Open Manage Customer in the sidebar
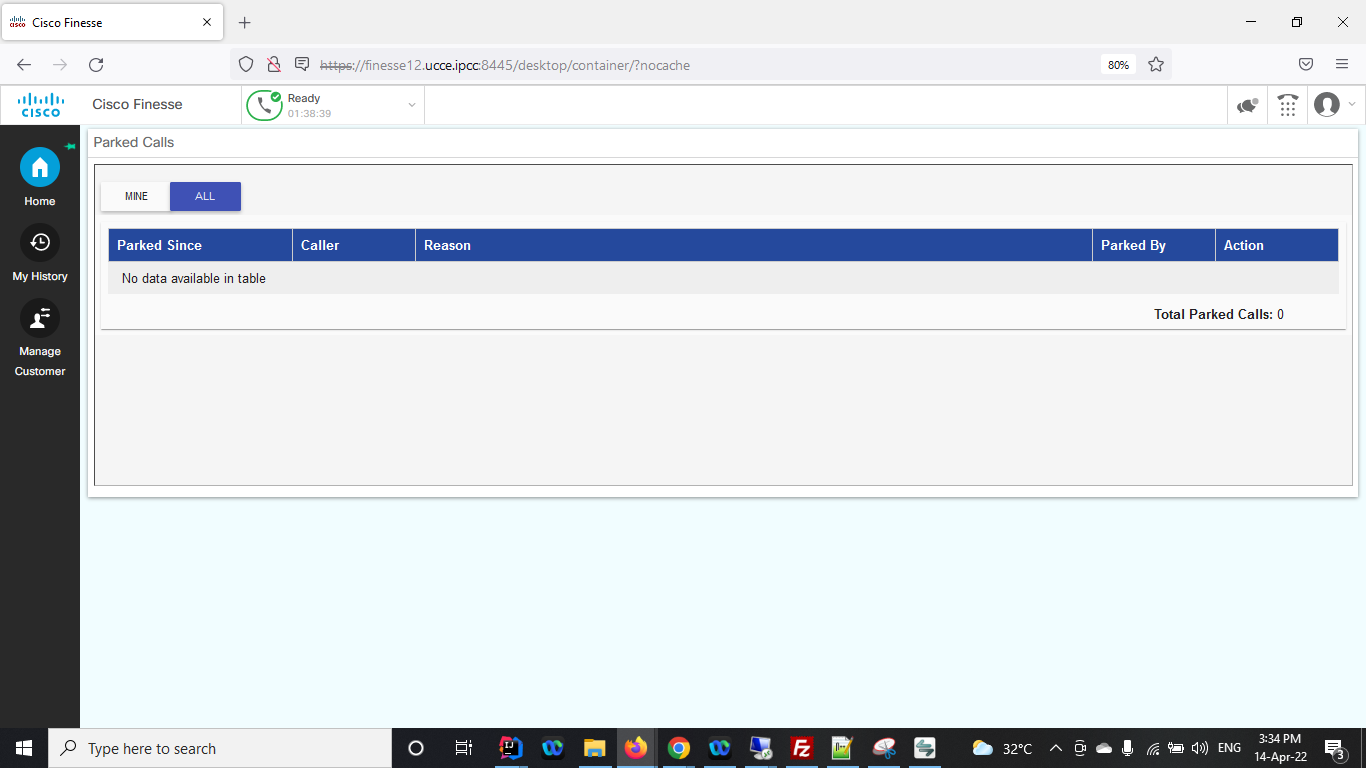Image resolution: width=1366 pixels, height=768 pixels. pyautogui.click(x=40, y=318)
